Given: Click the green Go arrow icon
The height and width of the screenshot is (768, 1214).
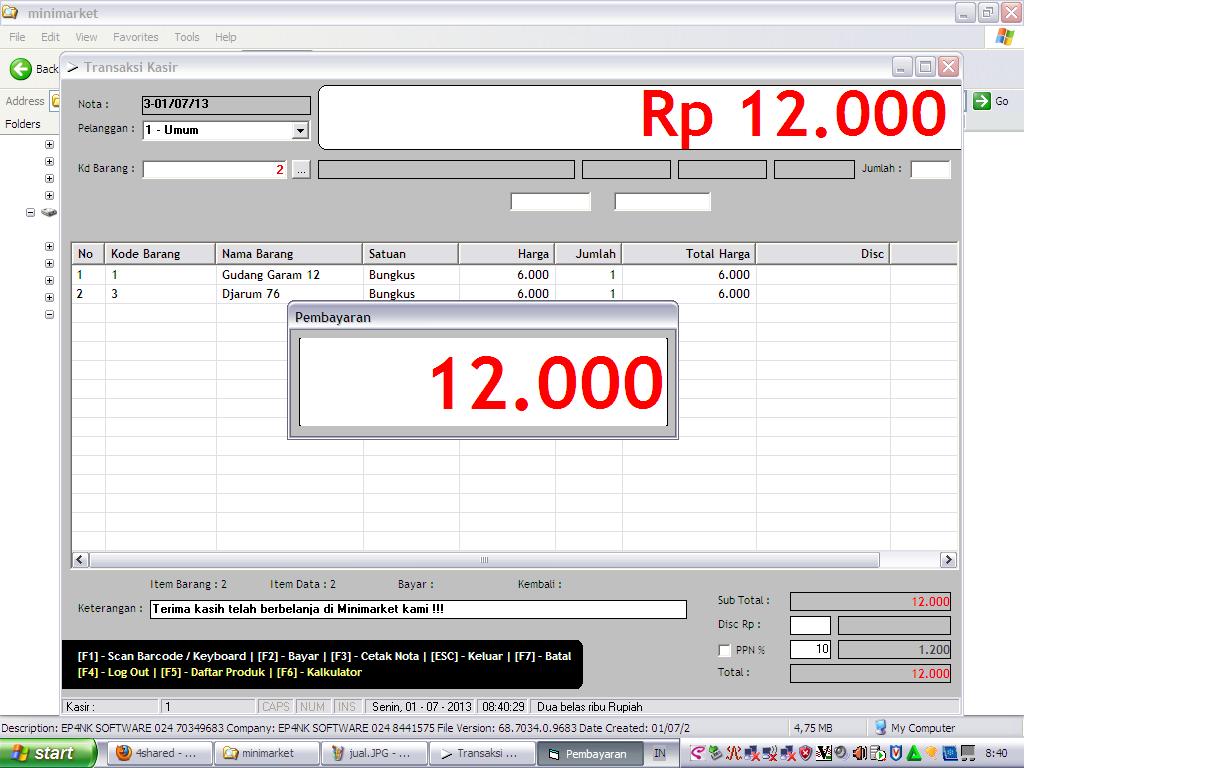Looking at the screenshot, I should click(x=982, y=101).
